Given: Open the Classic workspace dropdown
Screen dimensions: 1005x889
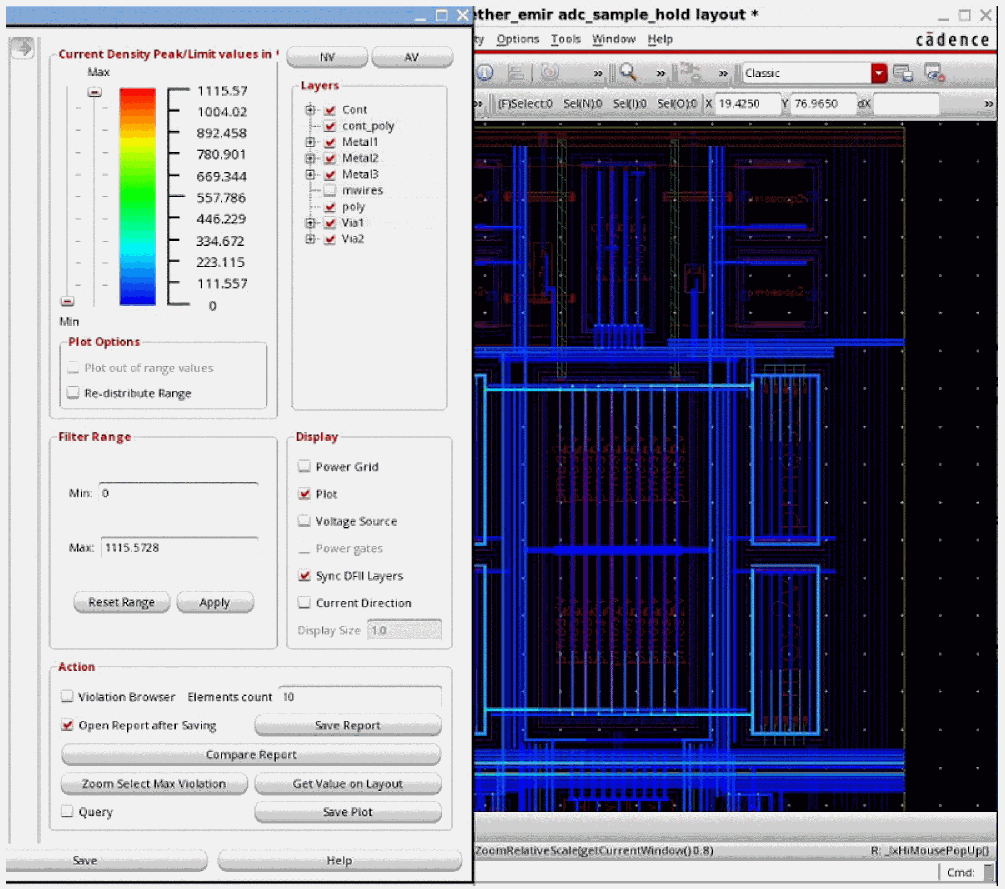Looking at the screenshot, I should pos(878,73).
